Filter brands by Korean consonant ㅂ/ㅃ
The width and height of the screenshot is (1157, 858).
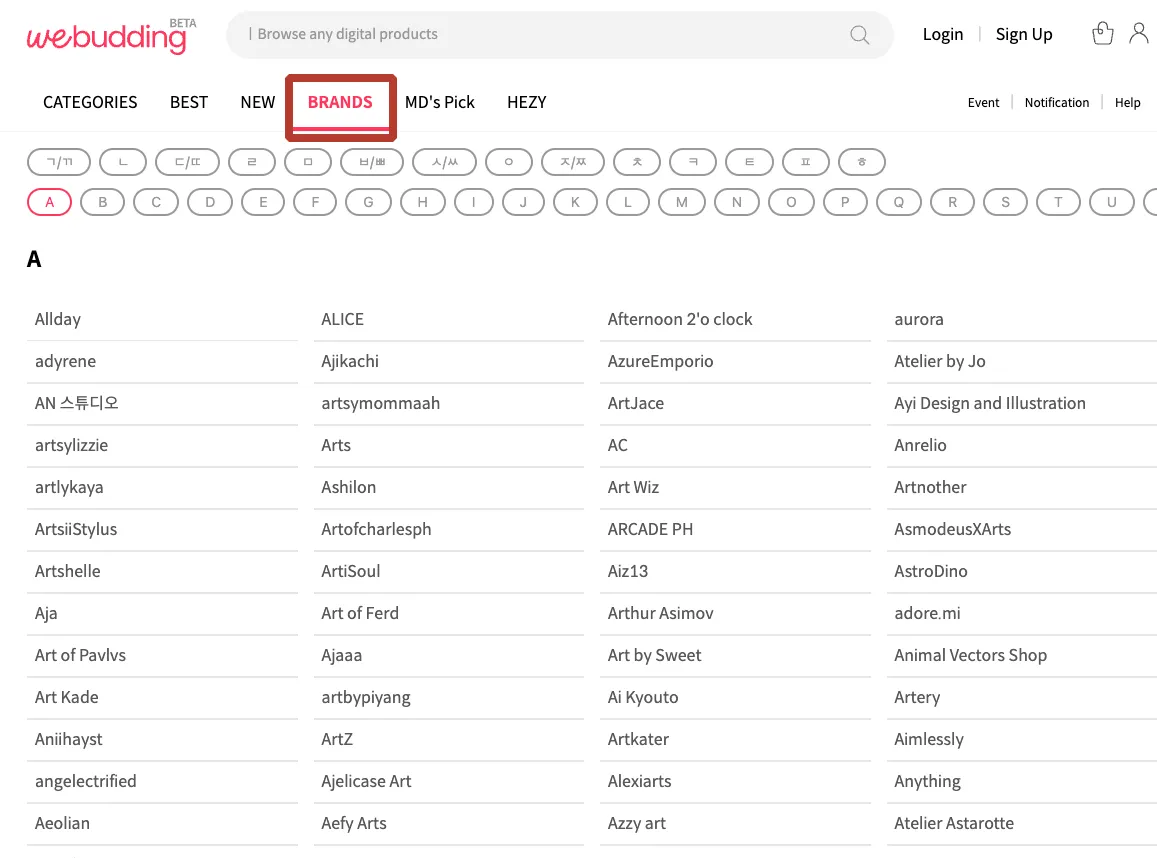click(x=372, y=162)
